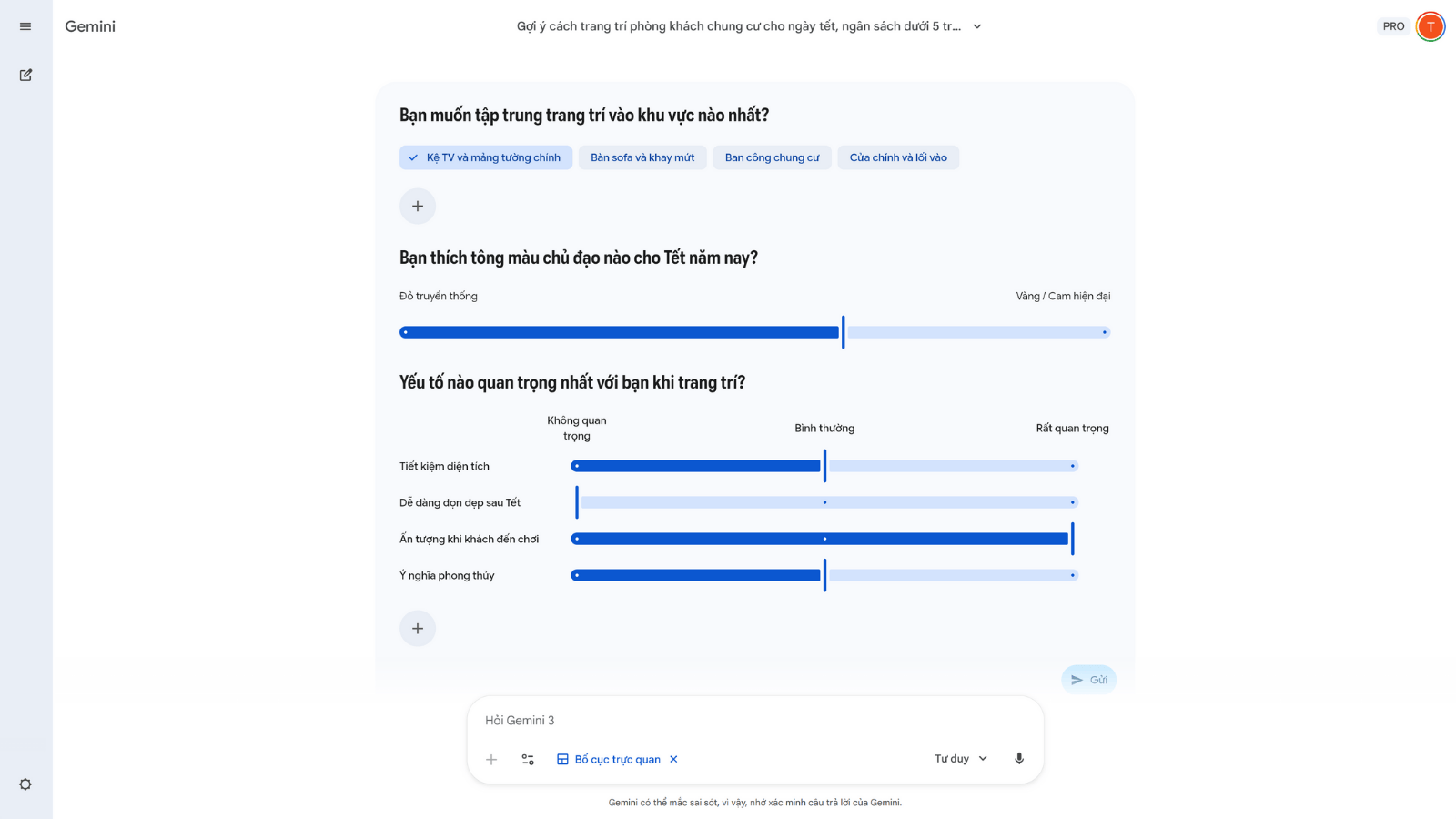Adjust the Tết color tone slider

[843, 332]
